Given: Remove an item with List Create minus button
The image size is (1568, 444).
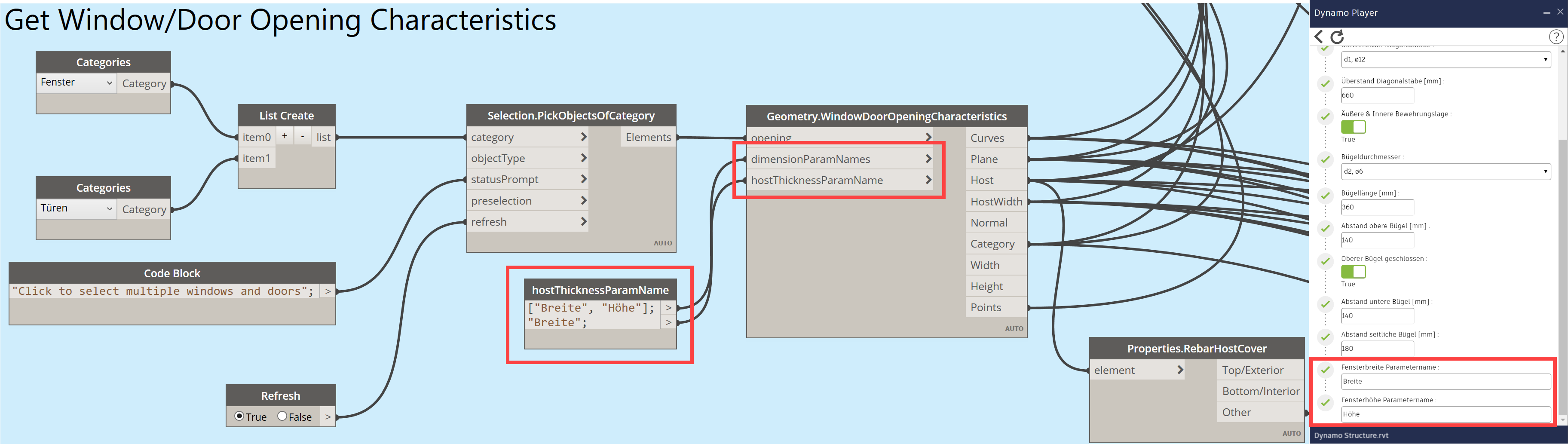Looking at the screenshot, I should coord(303,136).
